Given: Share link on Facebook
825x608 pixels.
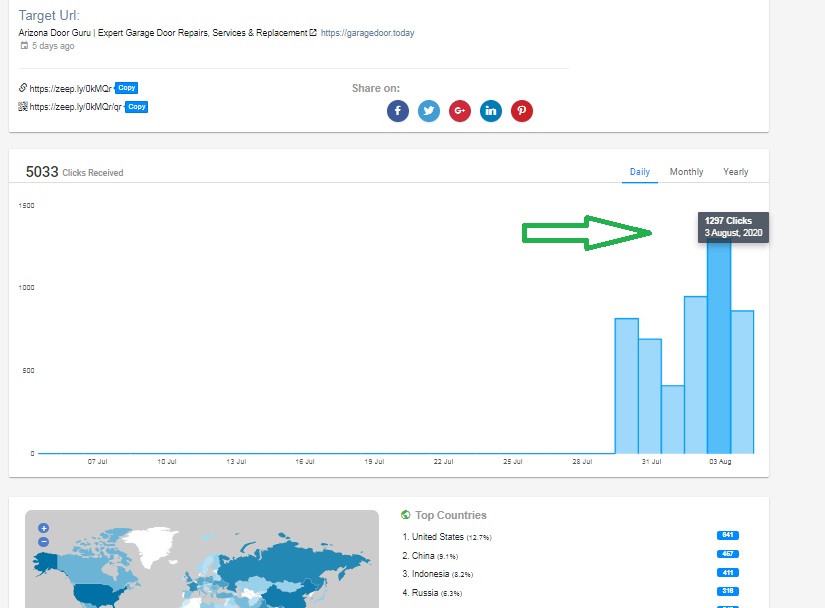Looking at the screenshot, I should pos(398,111).
